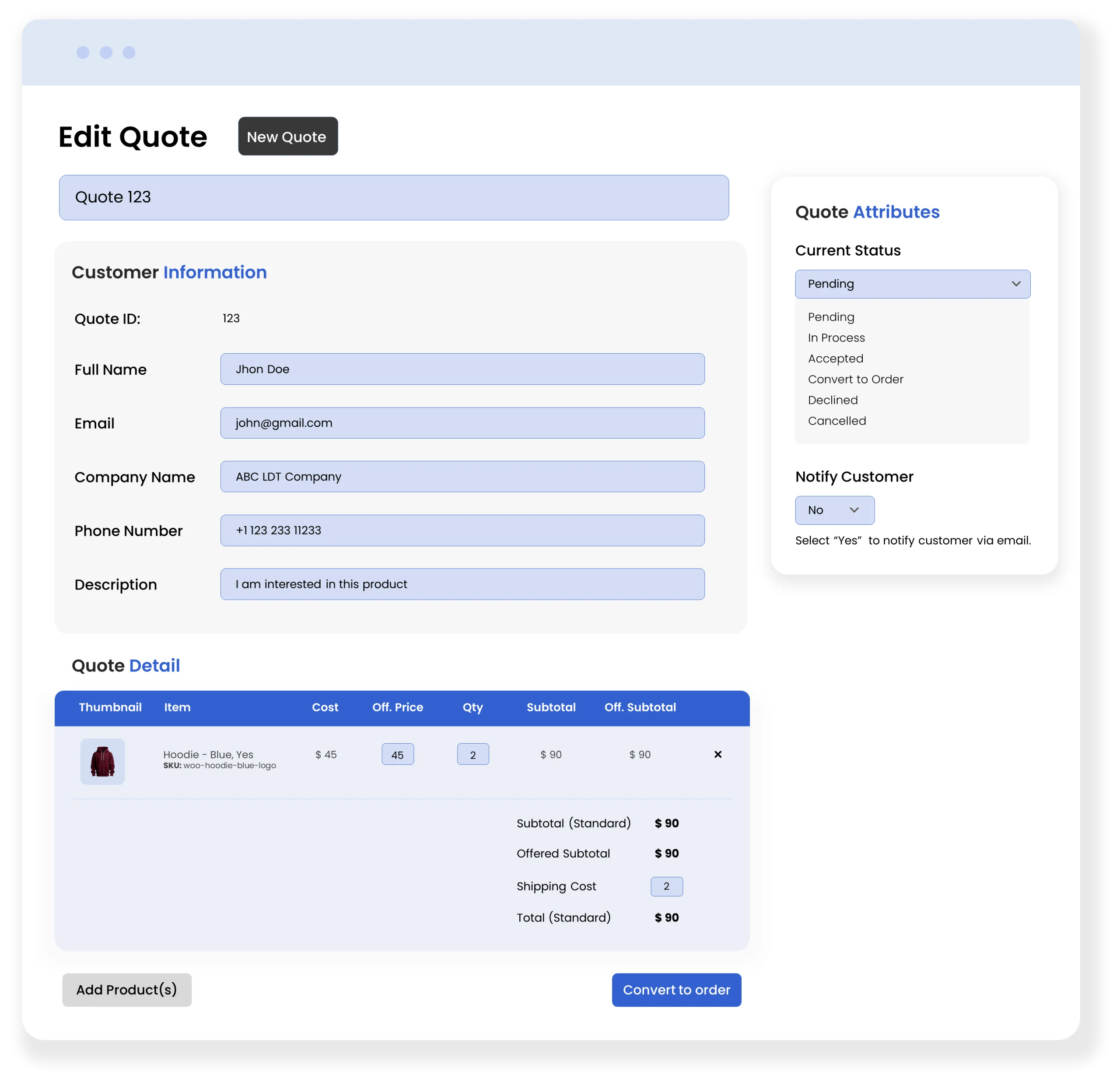
Task: Choose Accepted from status list
Action: [x=836, y=358]
